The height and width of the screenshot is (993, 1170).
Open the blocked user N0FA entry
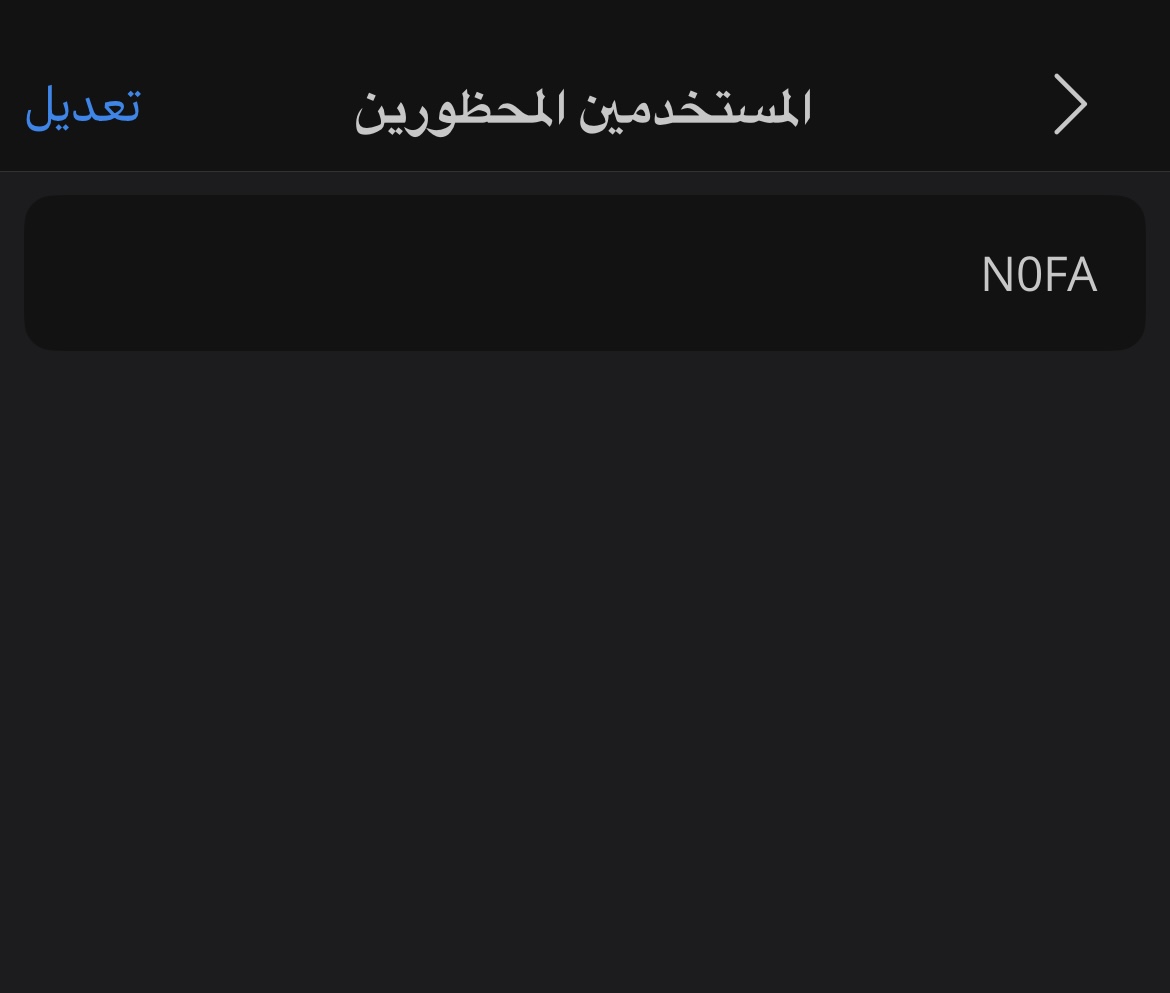585,273
